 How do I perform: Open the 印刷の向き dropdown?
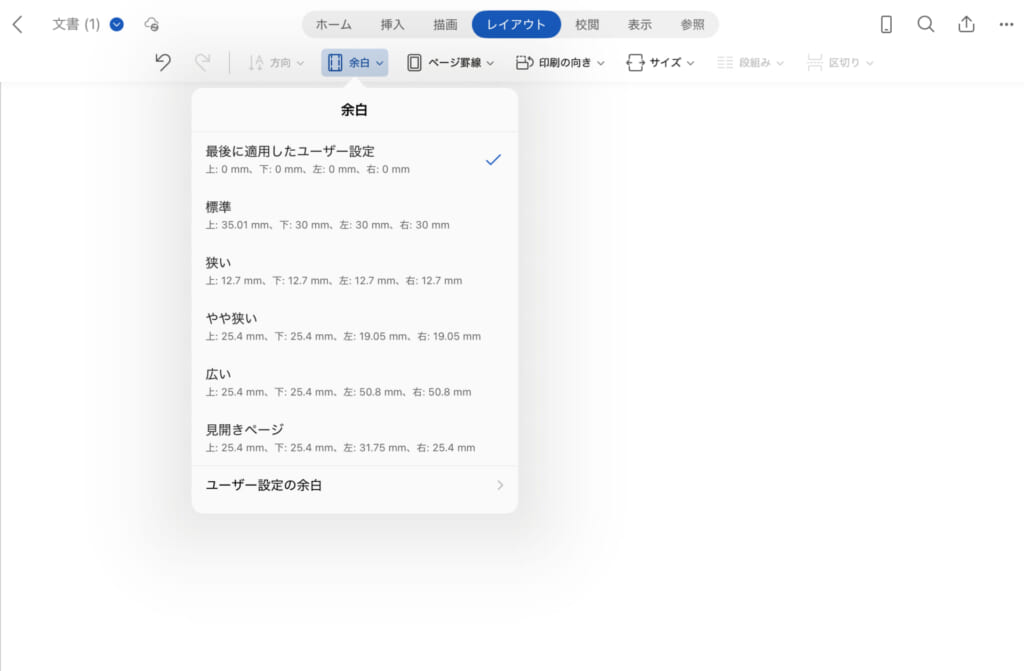[559, 62]
